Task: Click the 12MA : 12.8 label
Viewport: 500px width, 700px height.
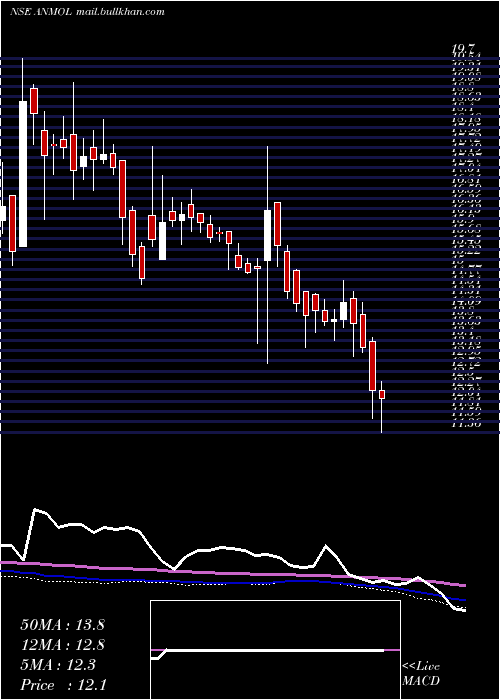Action: (x=62, y=645)
